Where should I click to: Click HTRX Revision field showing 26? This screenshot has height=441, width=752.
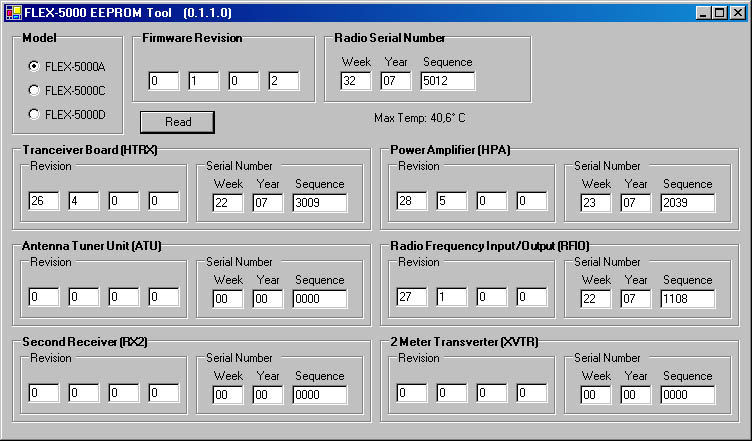44,201
